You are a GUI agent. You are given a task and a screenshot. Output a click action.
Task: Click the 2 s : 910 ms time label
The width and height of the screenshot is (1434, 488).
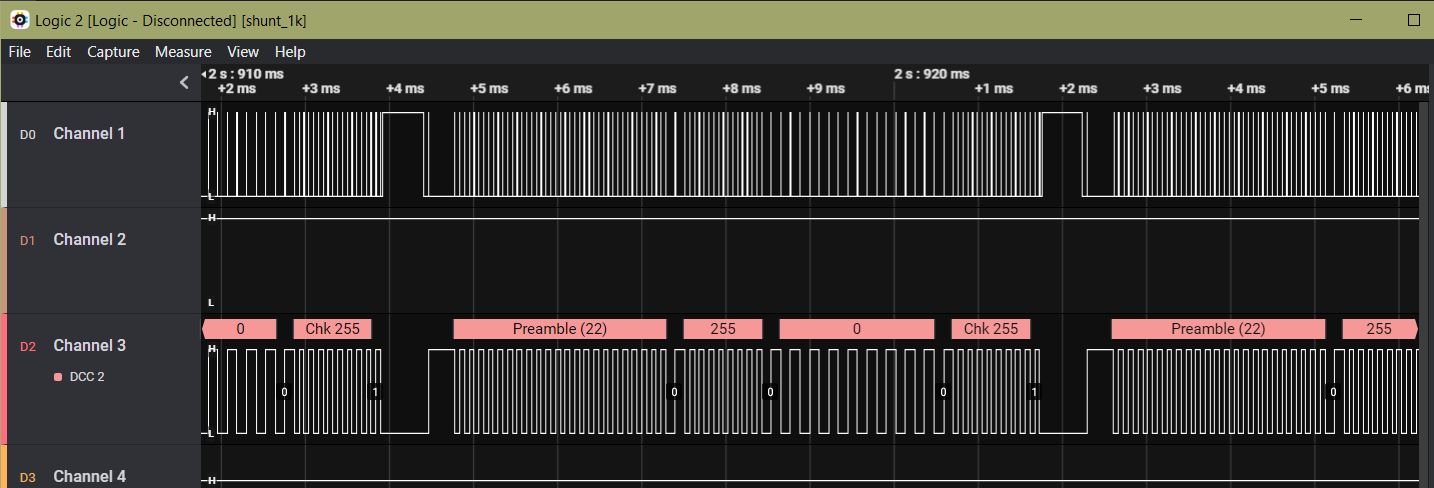click(245, 74)
